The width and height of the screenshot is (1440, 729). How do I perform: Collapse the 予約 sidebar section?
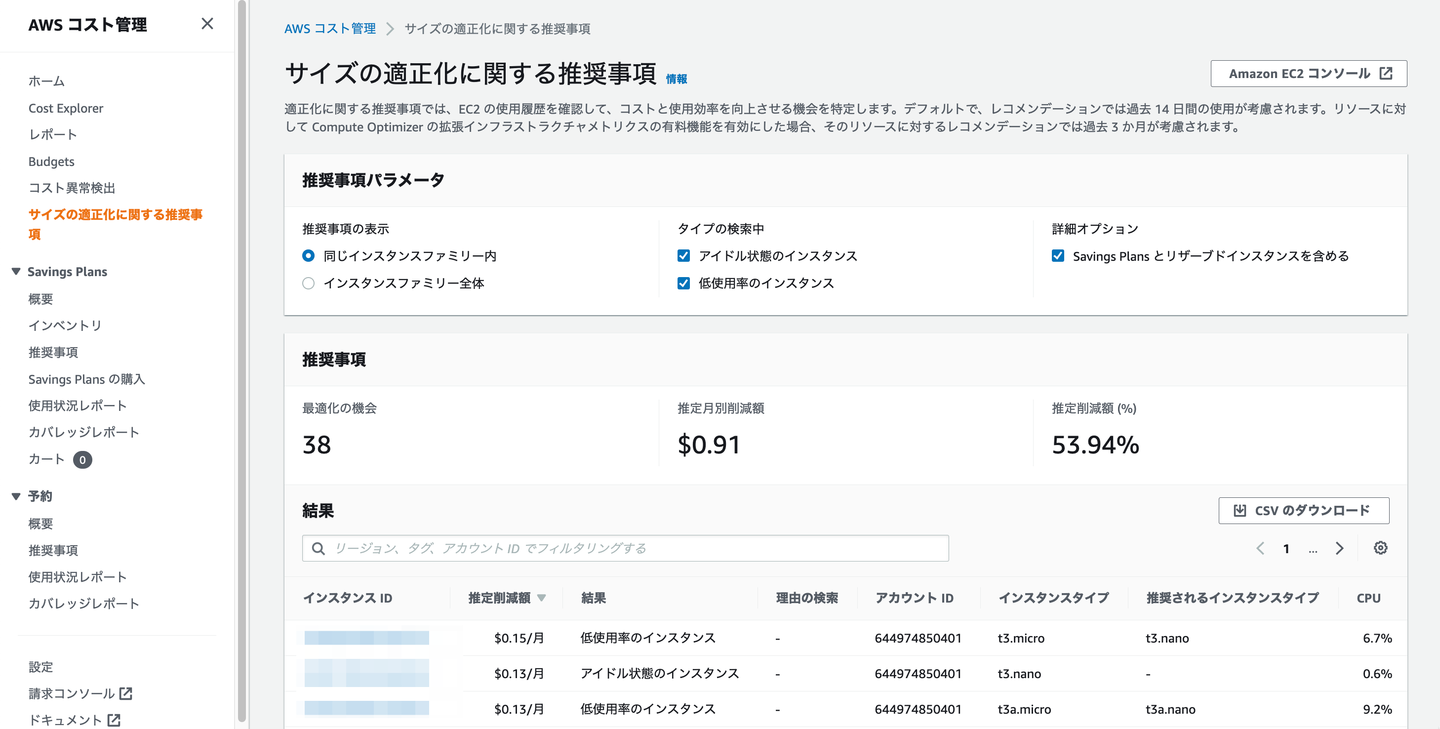click(16, 496)
